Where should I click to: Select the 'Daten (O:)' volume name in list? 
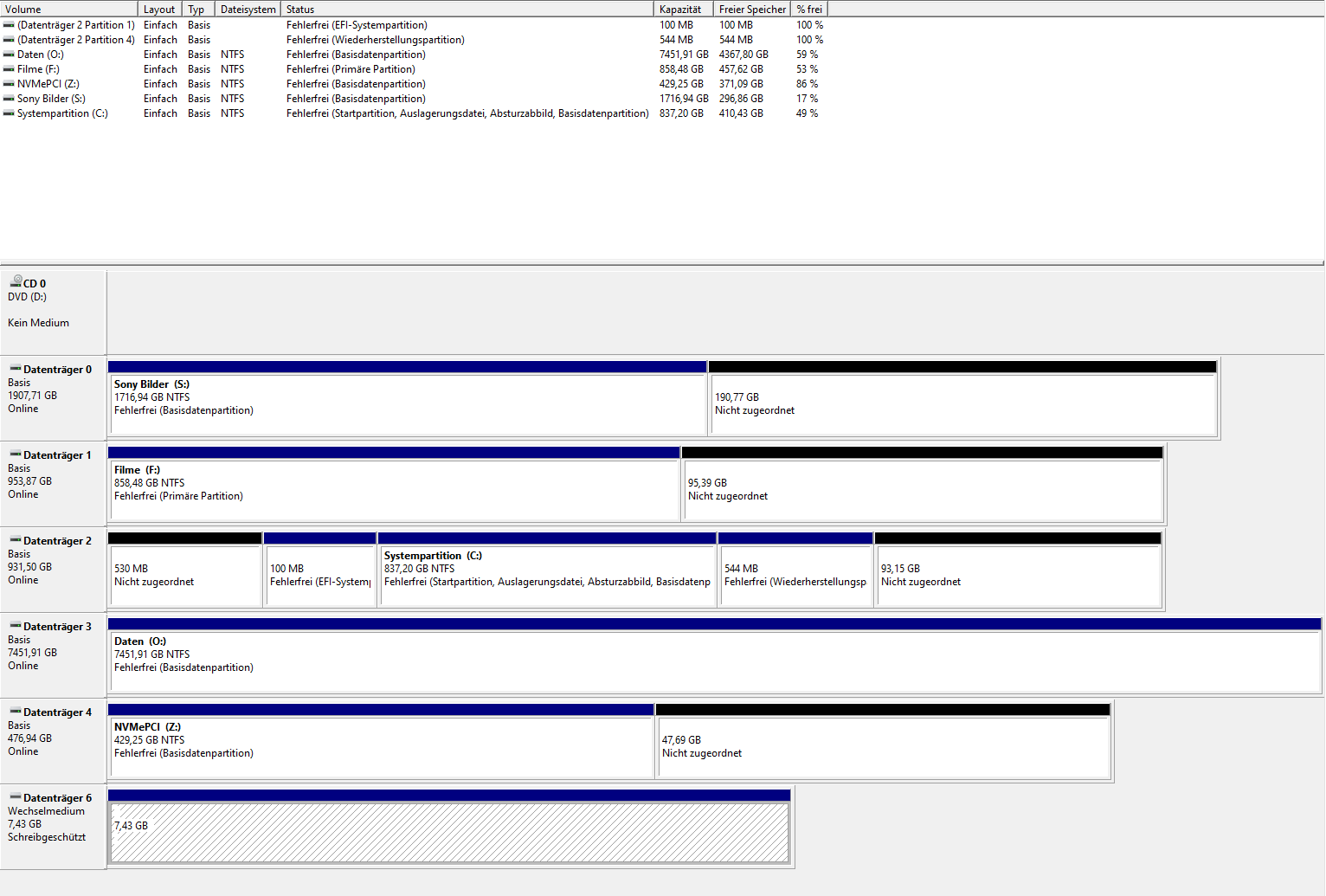click(x=41, y=55)
